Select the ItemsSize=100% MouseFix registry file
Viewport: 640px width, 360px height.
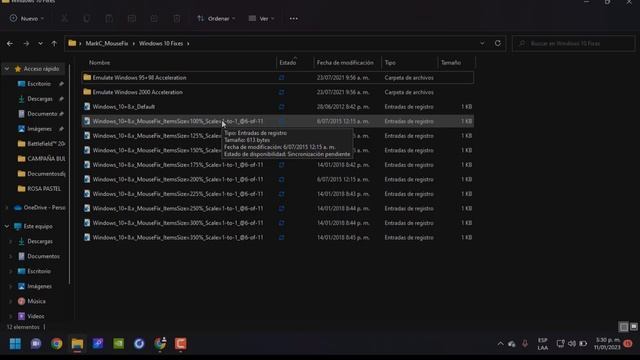click(x=278, y=121)
